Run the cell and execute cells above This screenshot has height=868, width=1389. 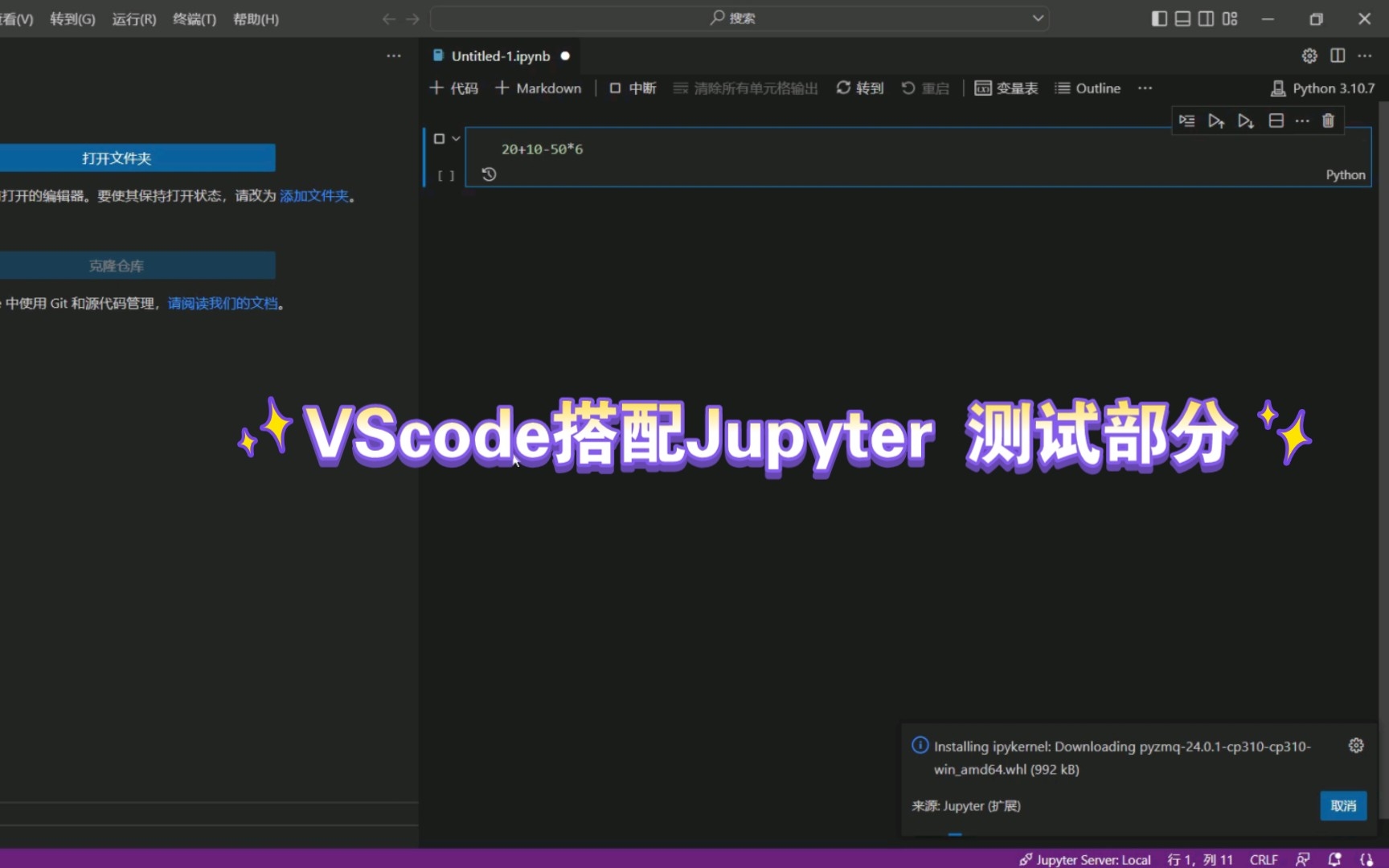(1215, 121)
